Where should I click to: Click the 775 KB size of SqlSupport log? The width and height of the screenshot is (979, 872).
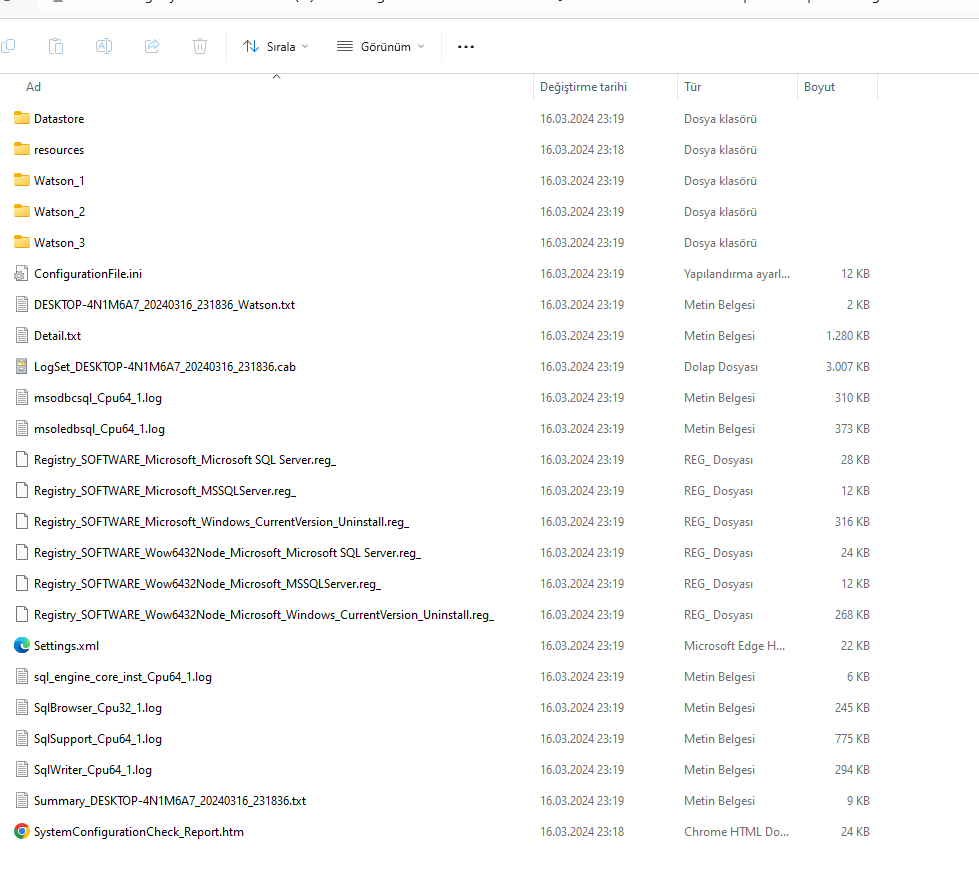(852, 739)
